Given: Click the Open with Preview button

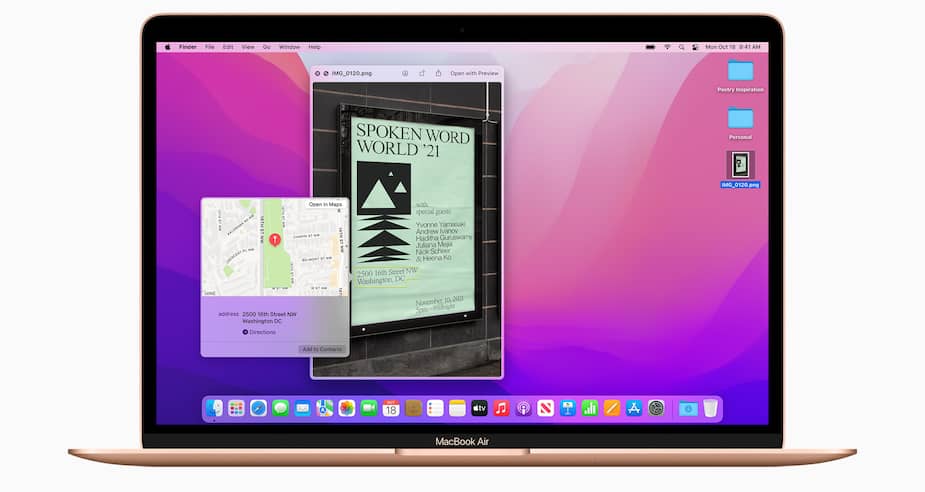Looking at the screenshot, I should pyautogui.click(x=474, y=73).
